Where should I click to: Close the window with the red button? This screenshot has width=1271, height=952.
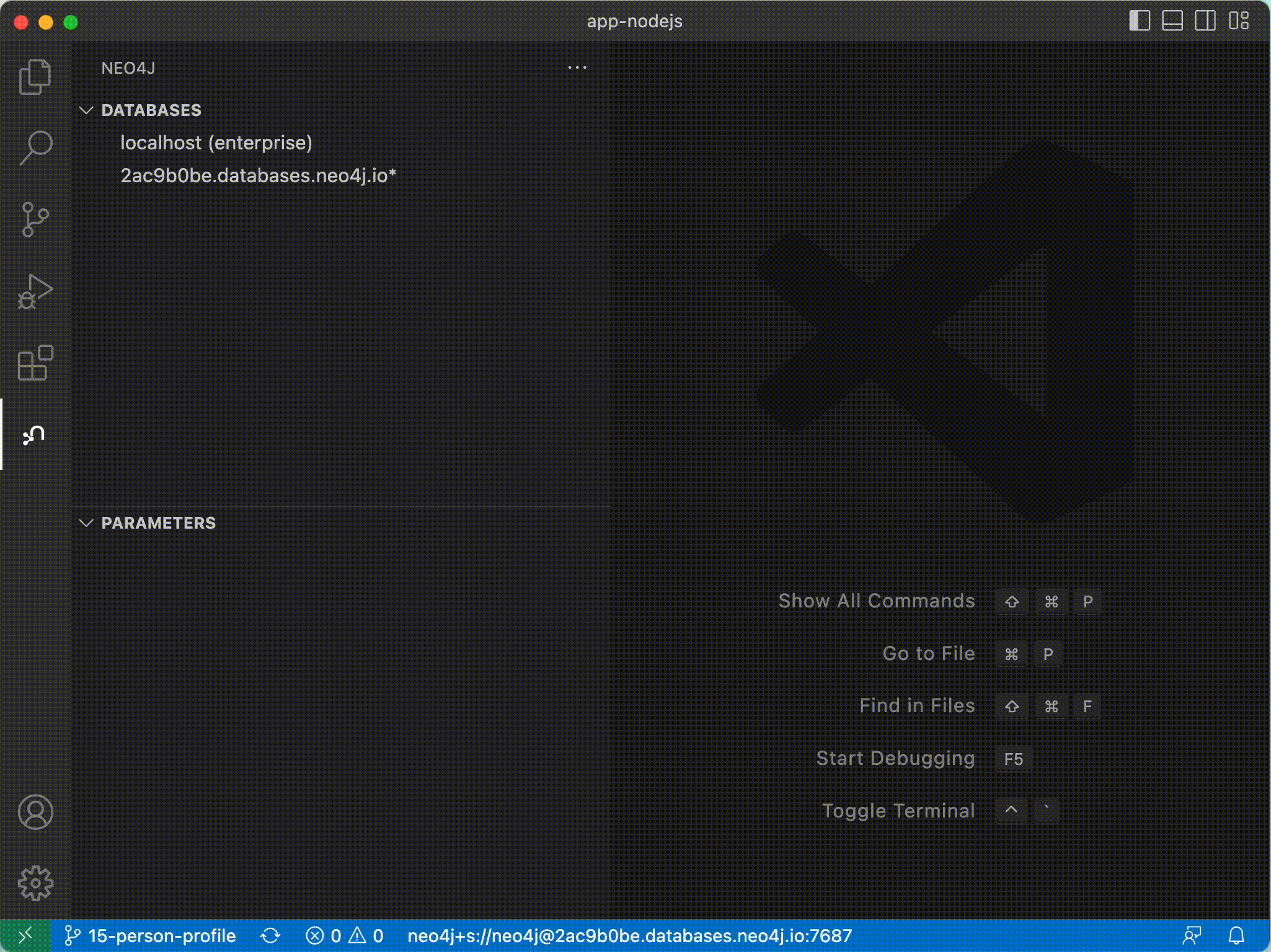click(21, 22)
